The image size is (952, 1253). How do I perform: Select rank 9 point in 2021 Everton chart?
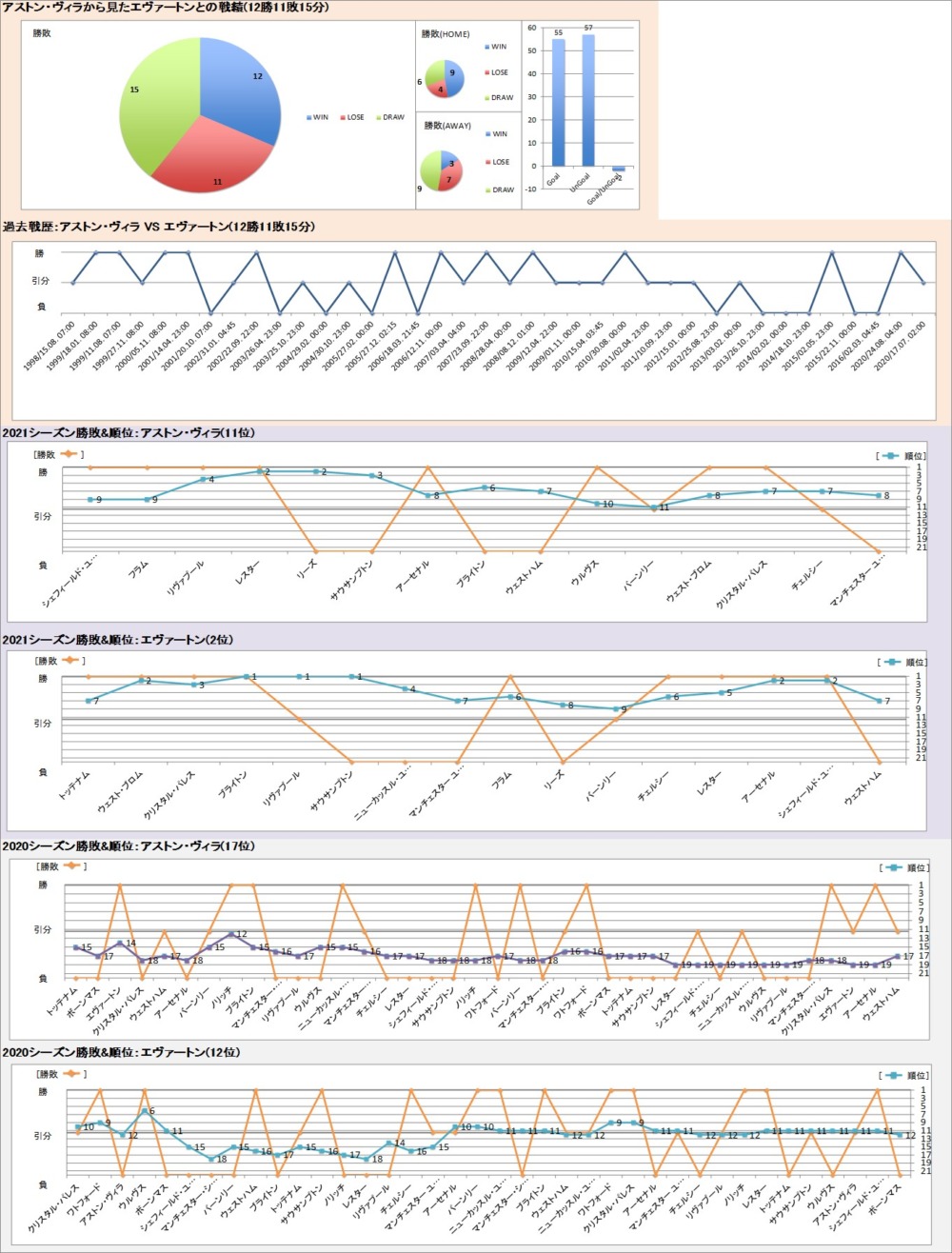pos(615,708)
